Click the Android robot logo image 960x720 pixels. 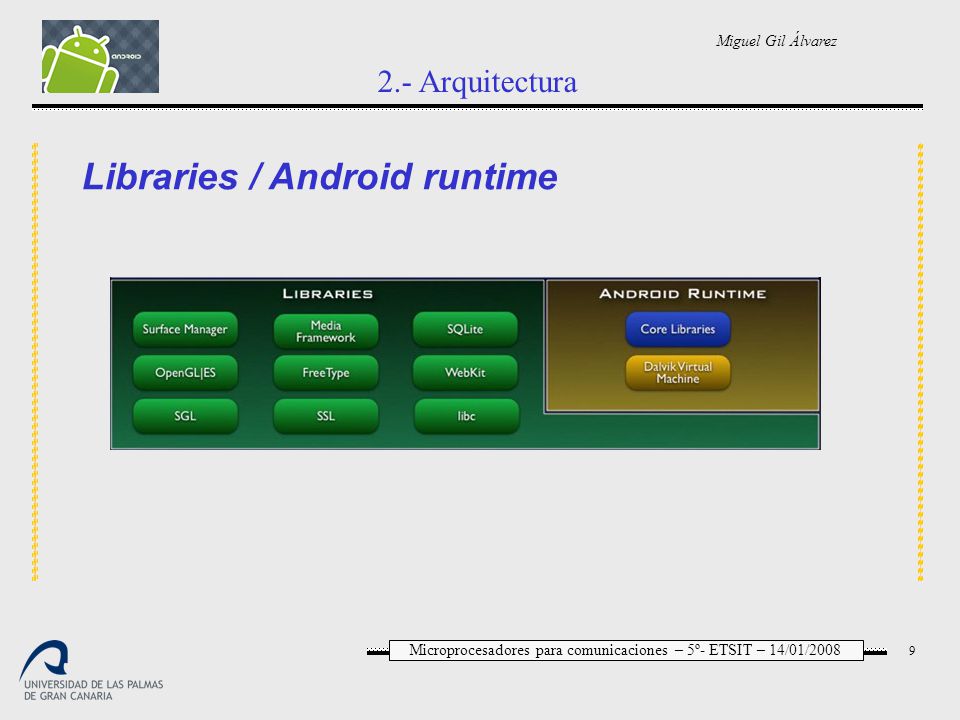coord(100,56)
